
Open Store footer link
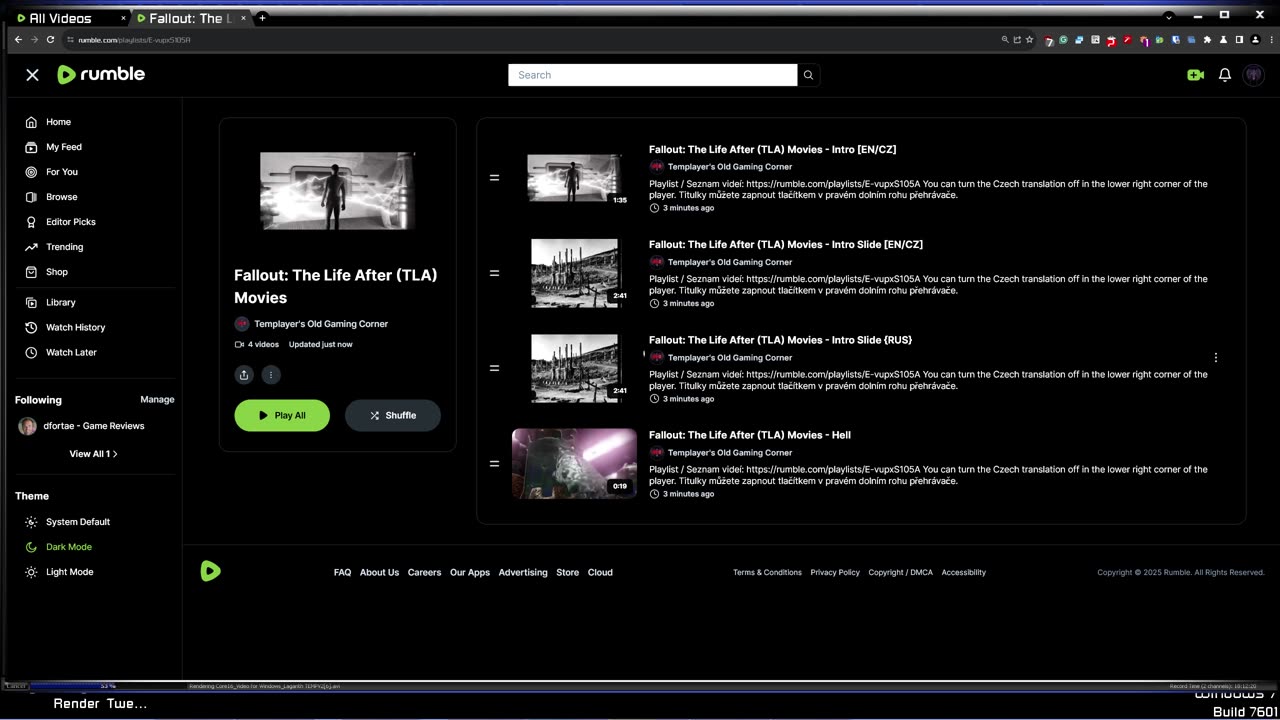click(x=567, y=573)
